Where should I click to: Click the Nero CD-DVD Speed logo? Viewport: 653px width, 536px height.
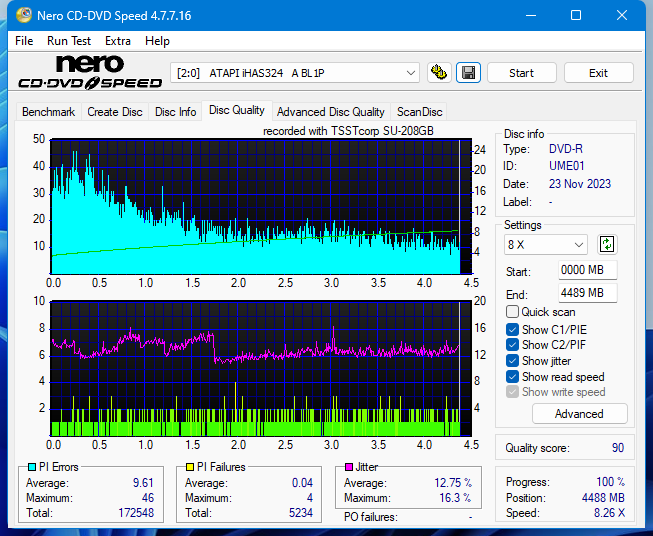click(90, 72)
